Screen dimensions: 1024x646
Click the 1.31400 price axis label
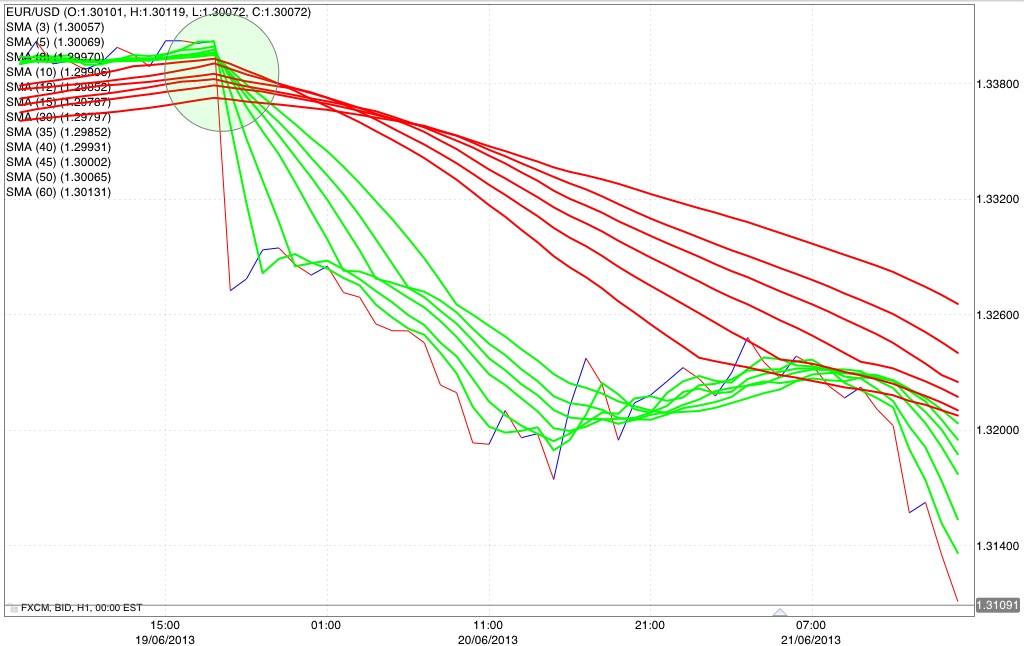[997, 546]
